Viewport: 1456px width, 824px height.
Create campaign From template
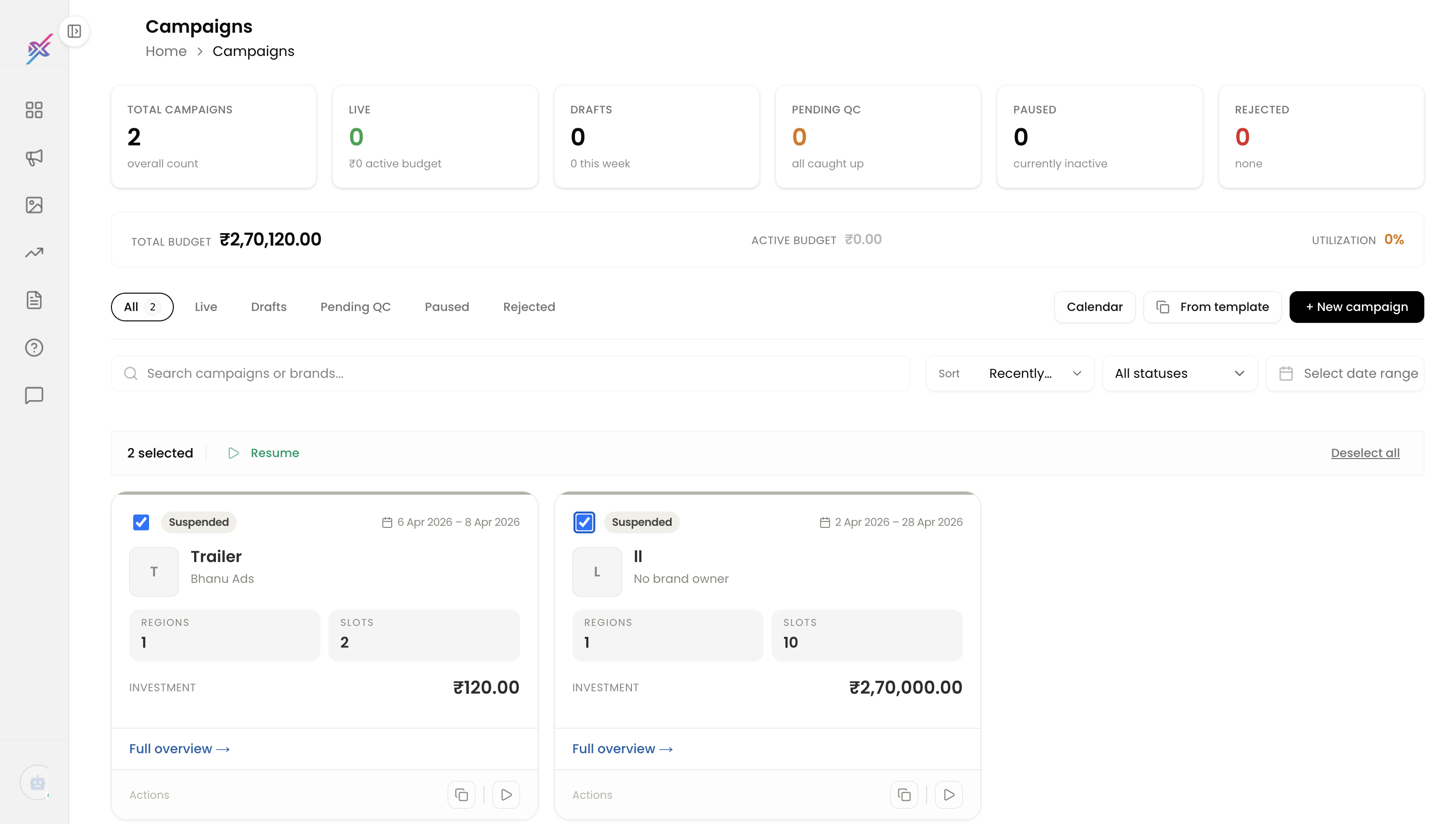[1212, 307]
